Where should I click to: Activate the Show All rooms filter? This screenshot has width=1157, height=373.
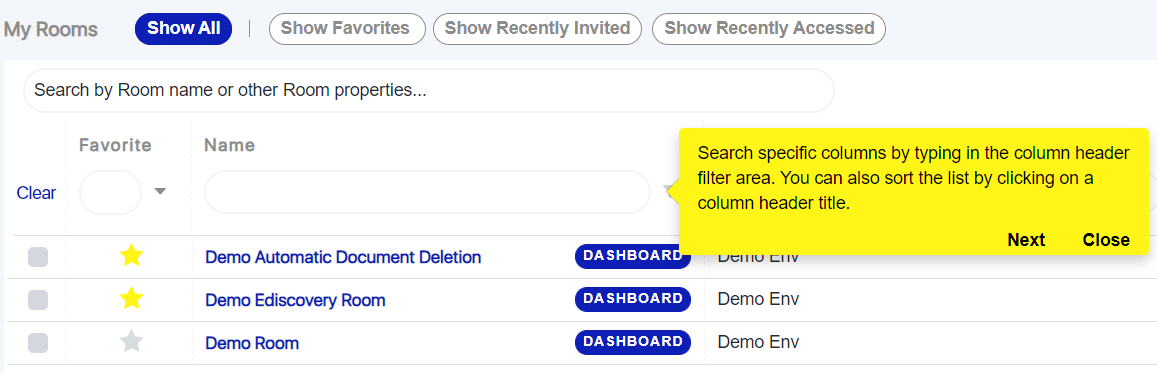pyautogui.click(x=184, y=29)
